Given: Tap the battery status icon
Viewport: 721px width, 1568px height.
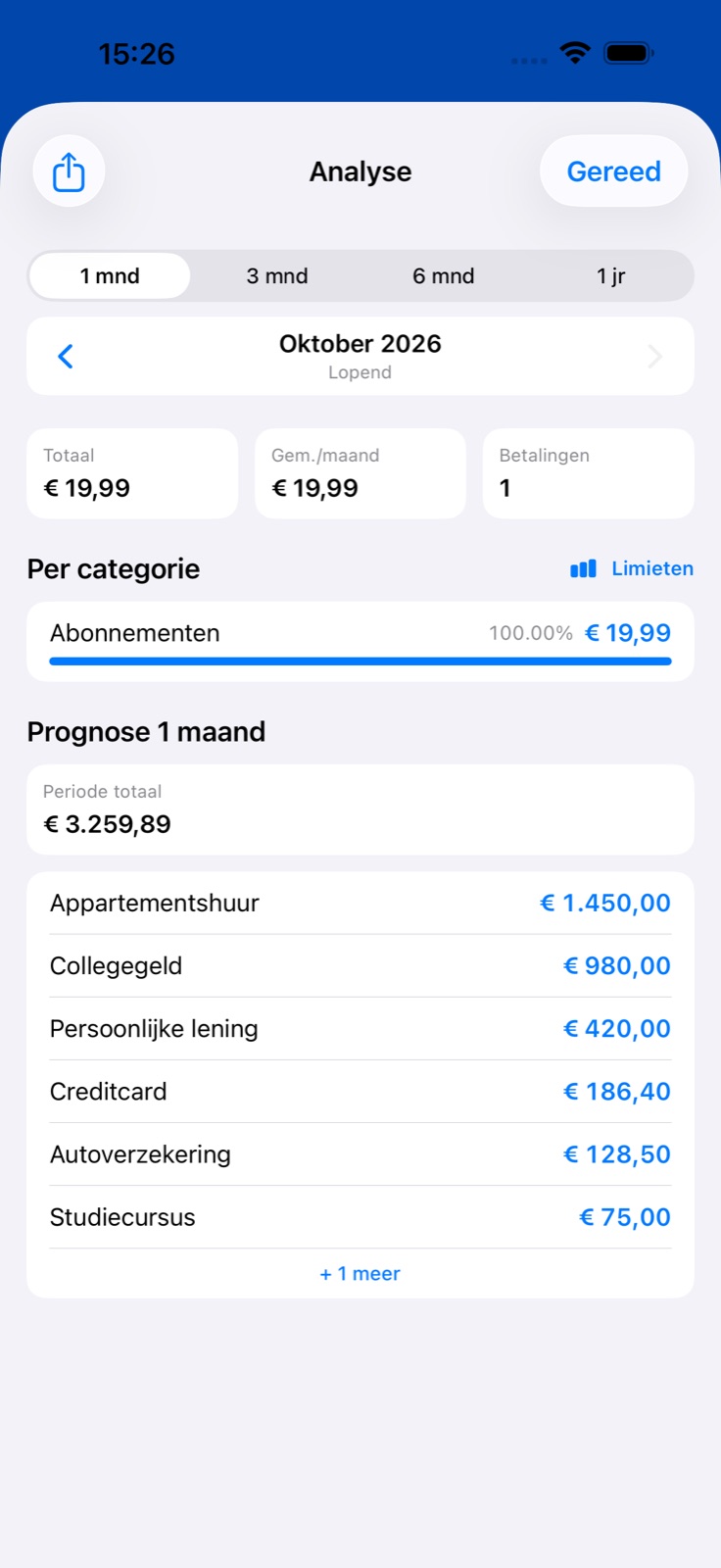Looking at the screenshot, I should (629, 53).
